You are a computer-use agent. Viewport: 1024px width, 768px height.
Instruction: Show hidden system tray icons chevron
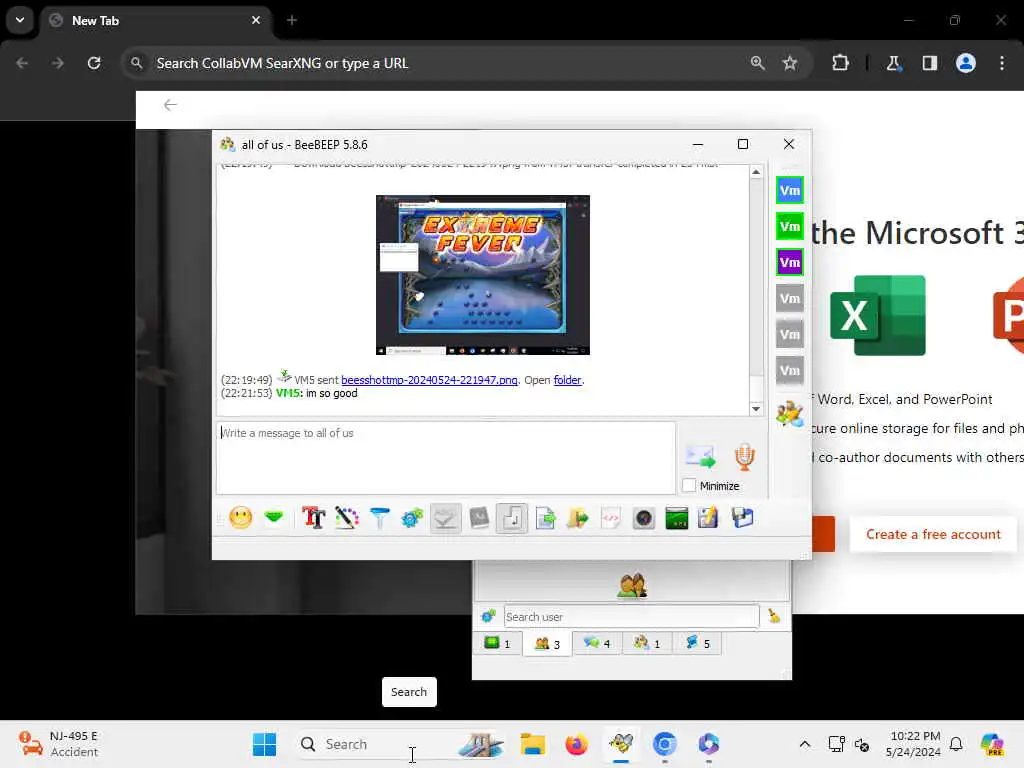(805, 744)
